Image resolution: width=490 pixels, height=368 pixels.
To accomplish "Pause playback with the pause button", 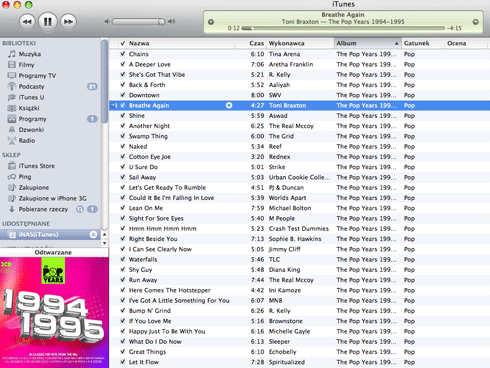I will [x=47, y=22].
